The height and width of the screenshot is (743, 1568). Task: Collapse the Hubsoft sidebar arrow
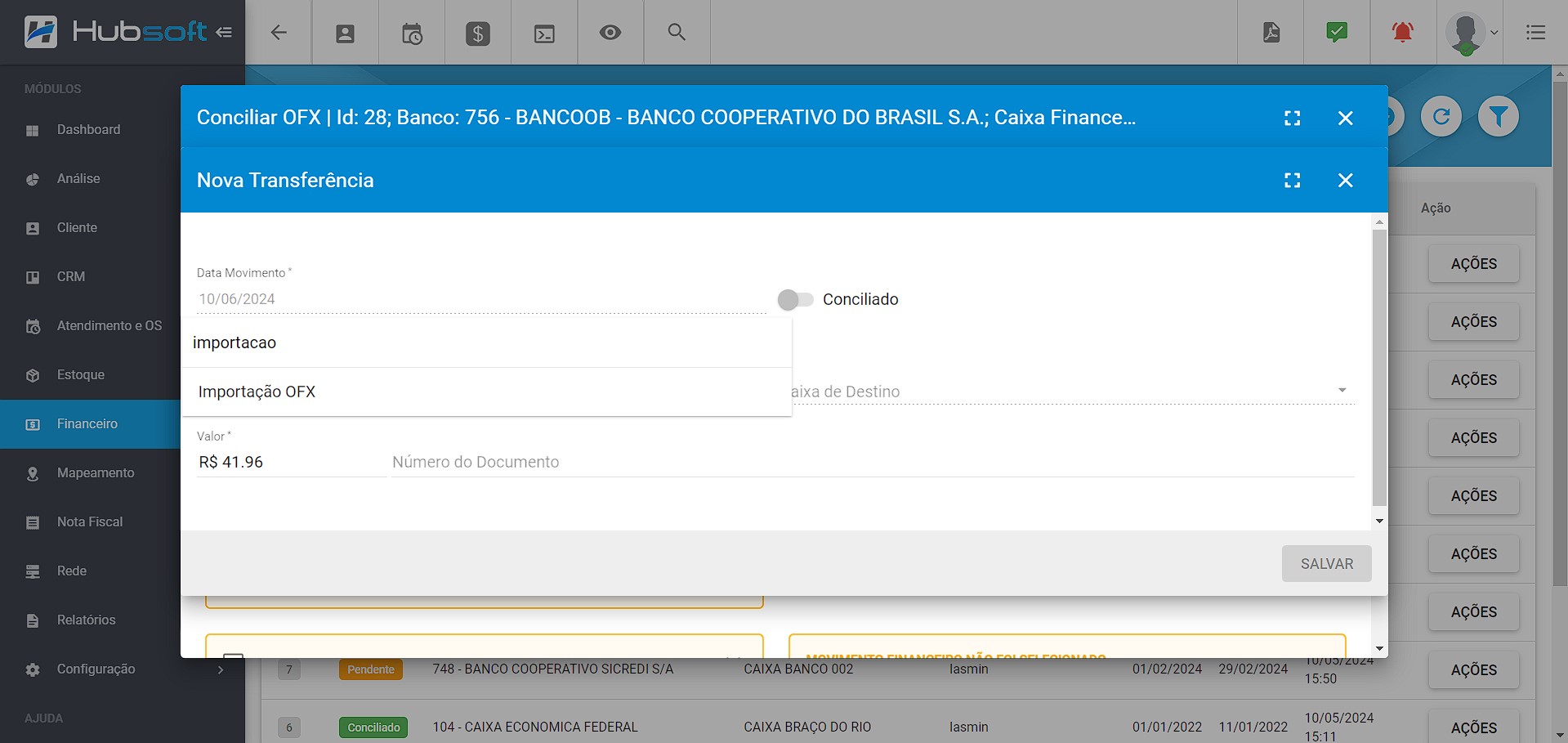tap(224, 33)
